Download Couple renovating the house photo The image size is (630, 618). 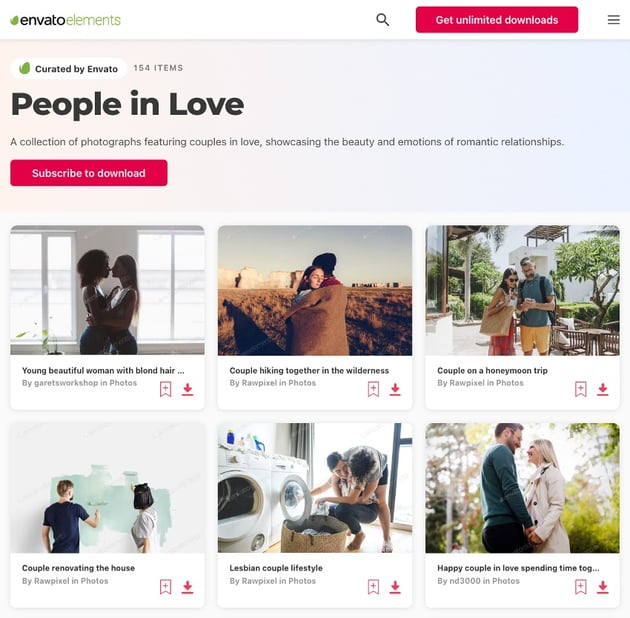tap(187, 587)
